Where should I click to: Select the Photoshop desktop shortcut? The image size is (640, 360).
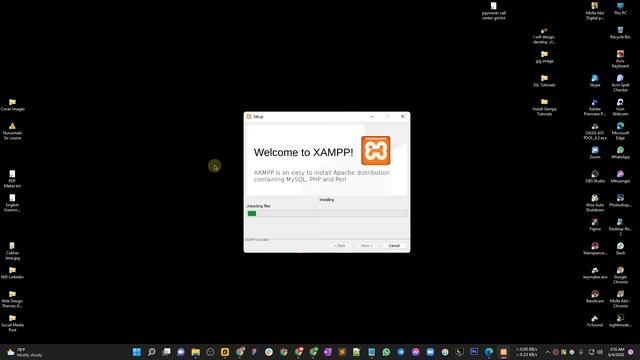620,200
